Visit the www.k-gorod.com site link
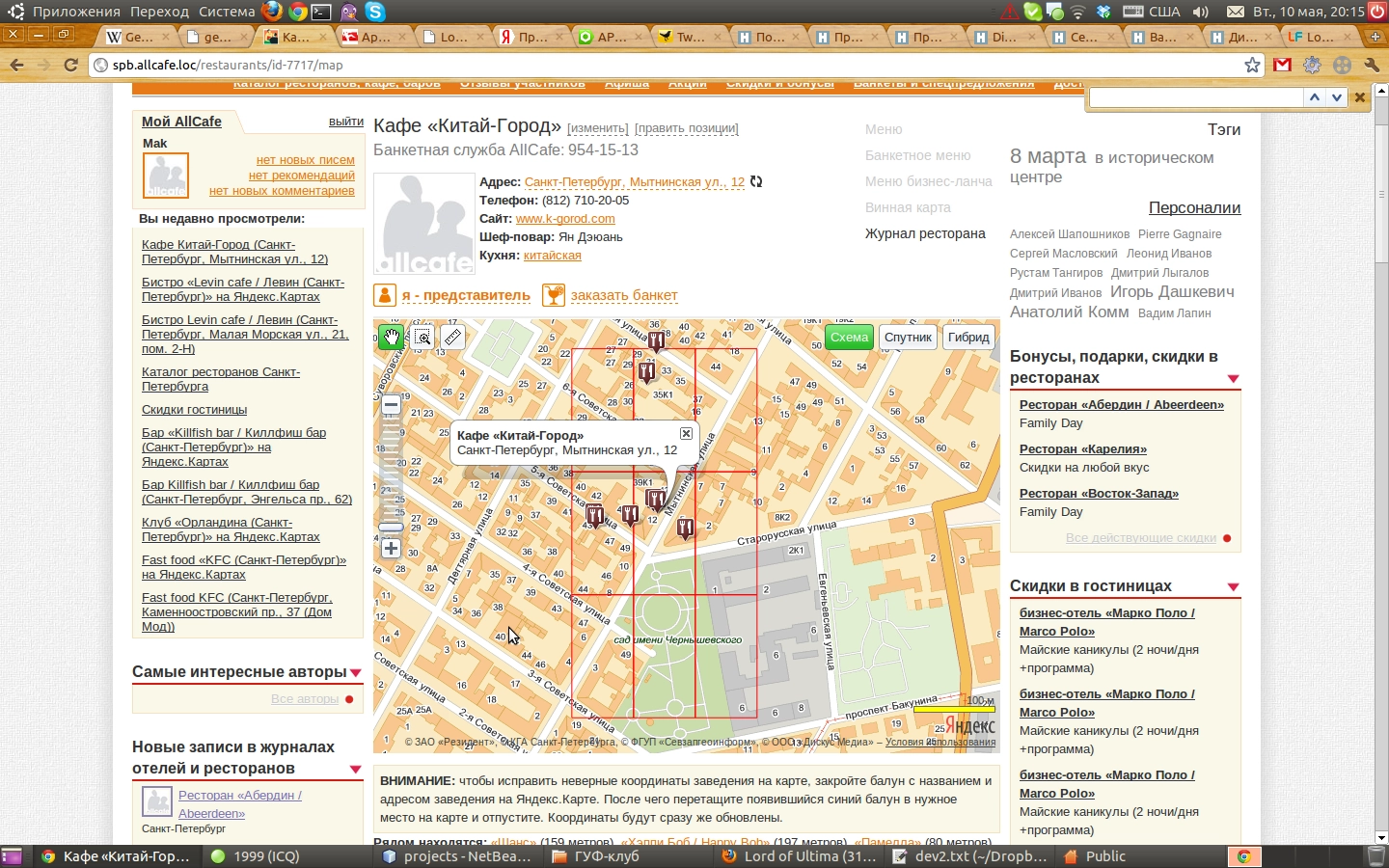Image resolution: width=1389 pixels, height=868 pixels. pos(565,219)
